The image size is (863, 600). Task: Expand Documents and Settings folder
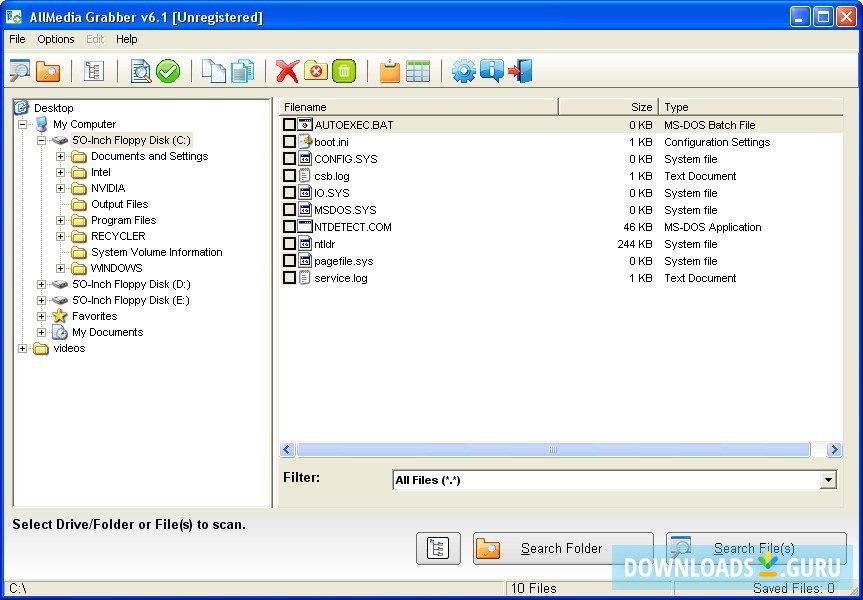click(x=61, y=156)
